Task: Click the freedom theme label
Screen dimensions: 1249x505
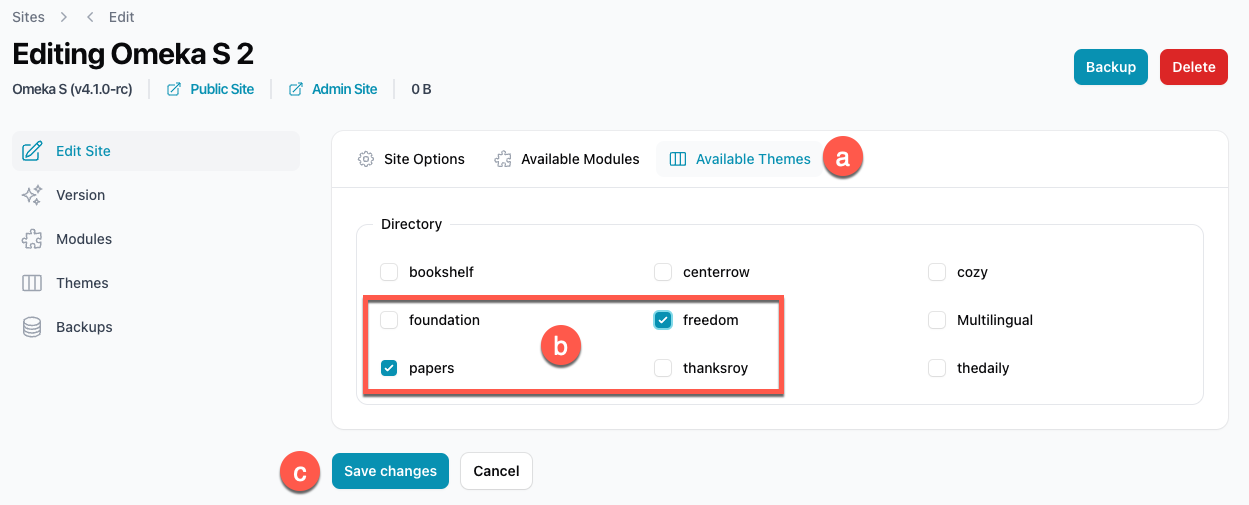Action: click(x=711, y=320)
